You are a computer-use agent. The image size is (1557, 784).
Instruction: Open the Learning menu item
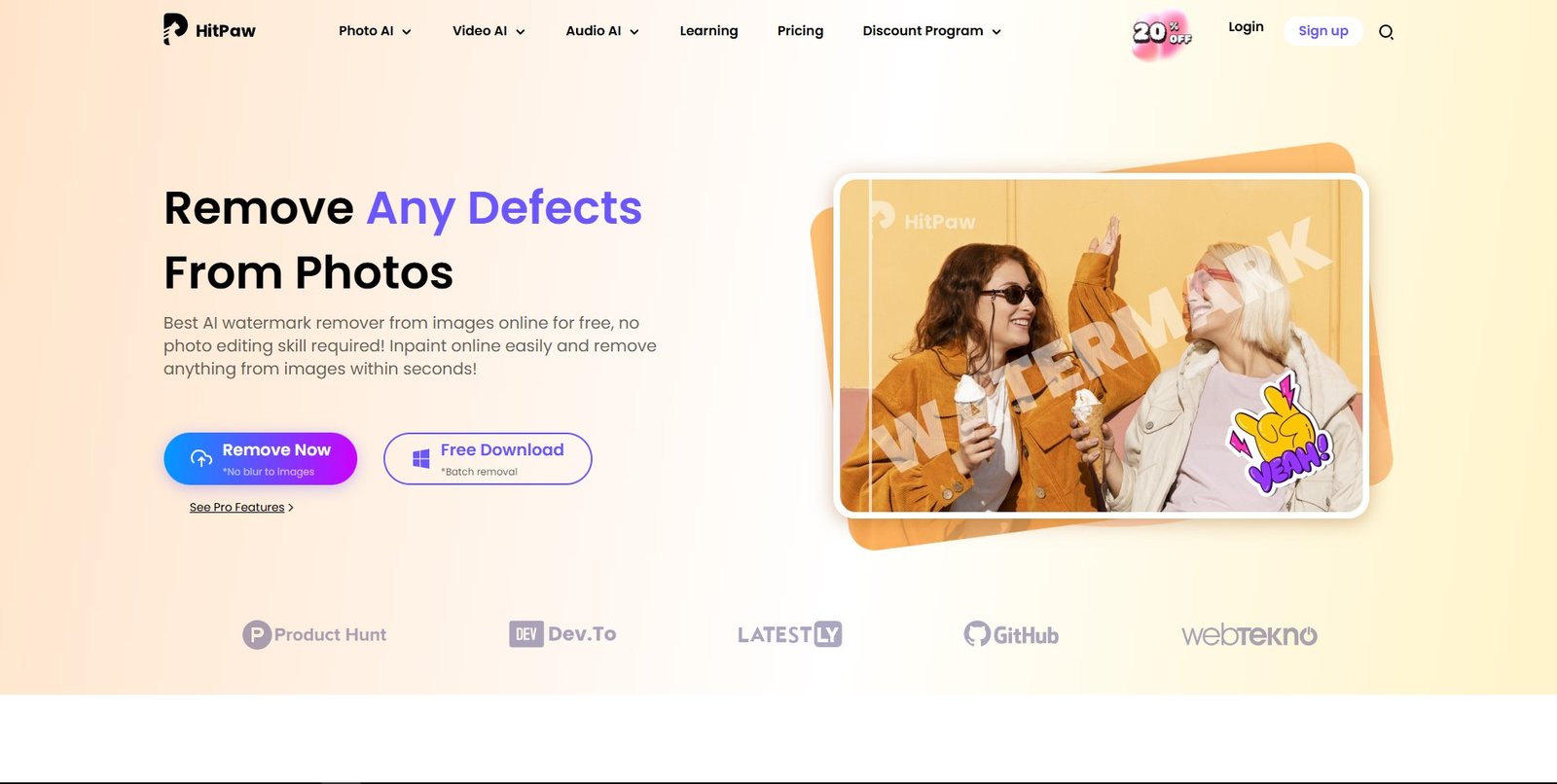(x=708, y=31)
